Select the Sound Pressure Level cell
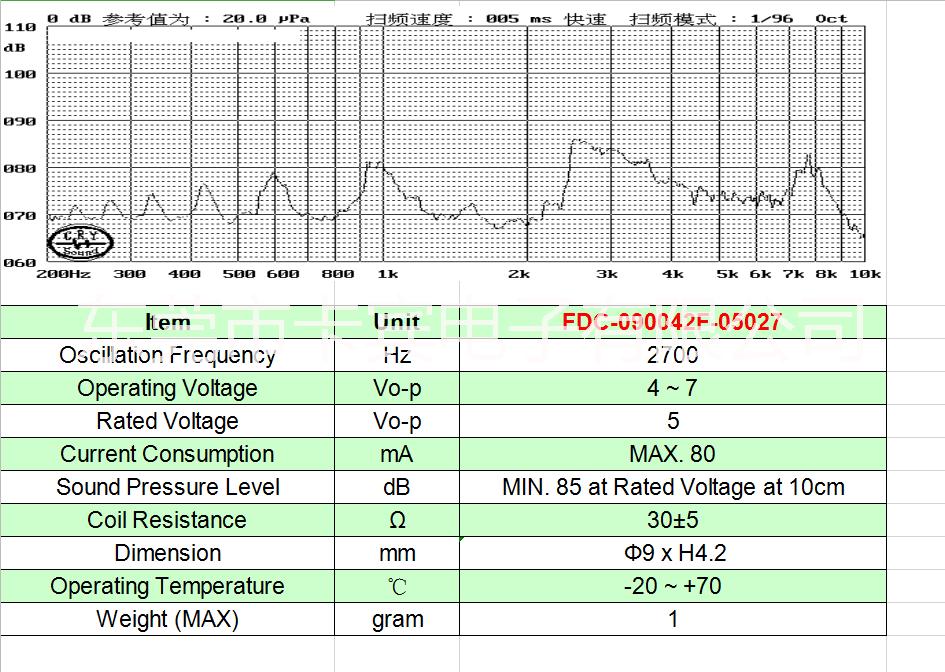 167,487
